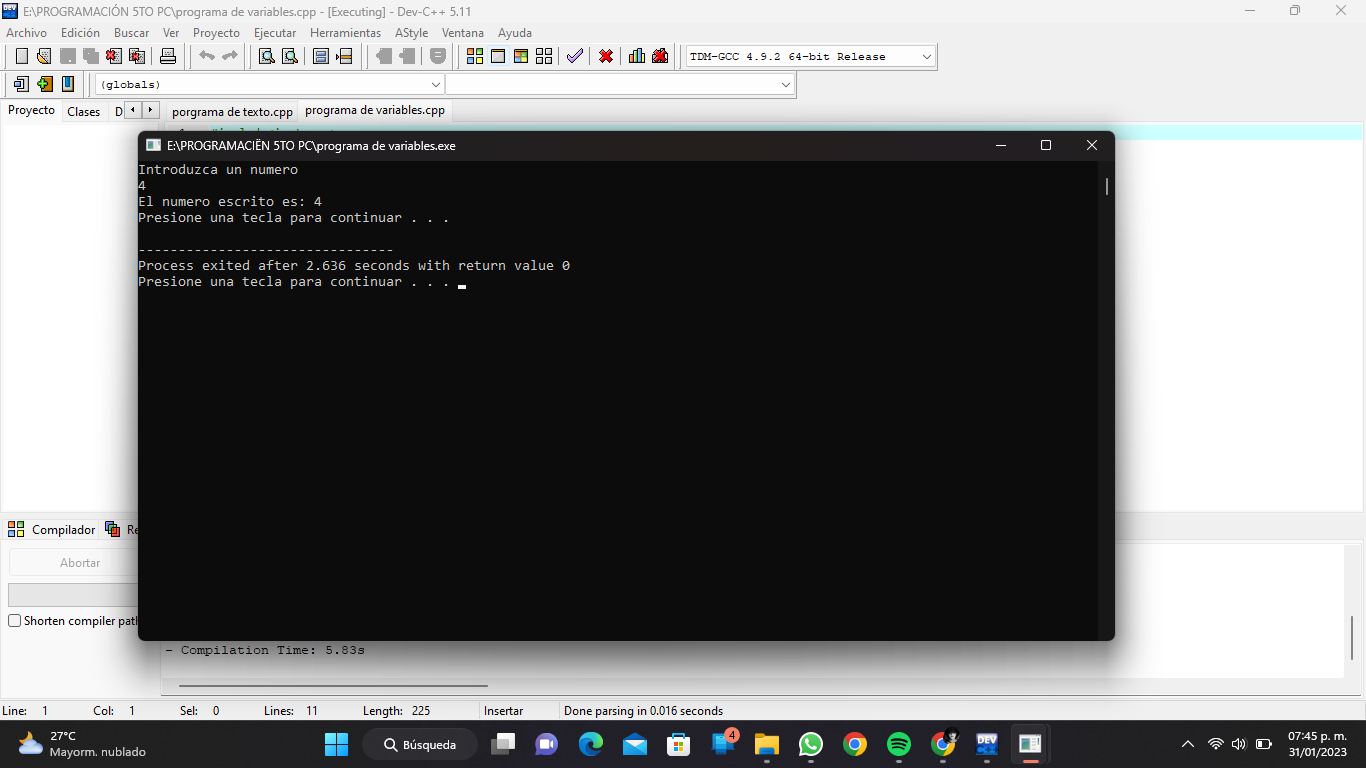Click the Replace toolbar icon
This screenshot has width=1366, height=768.
click(290, 56)
